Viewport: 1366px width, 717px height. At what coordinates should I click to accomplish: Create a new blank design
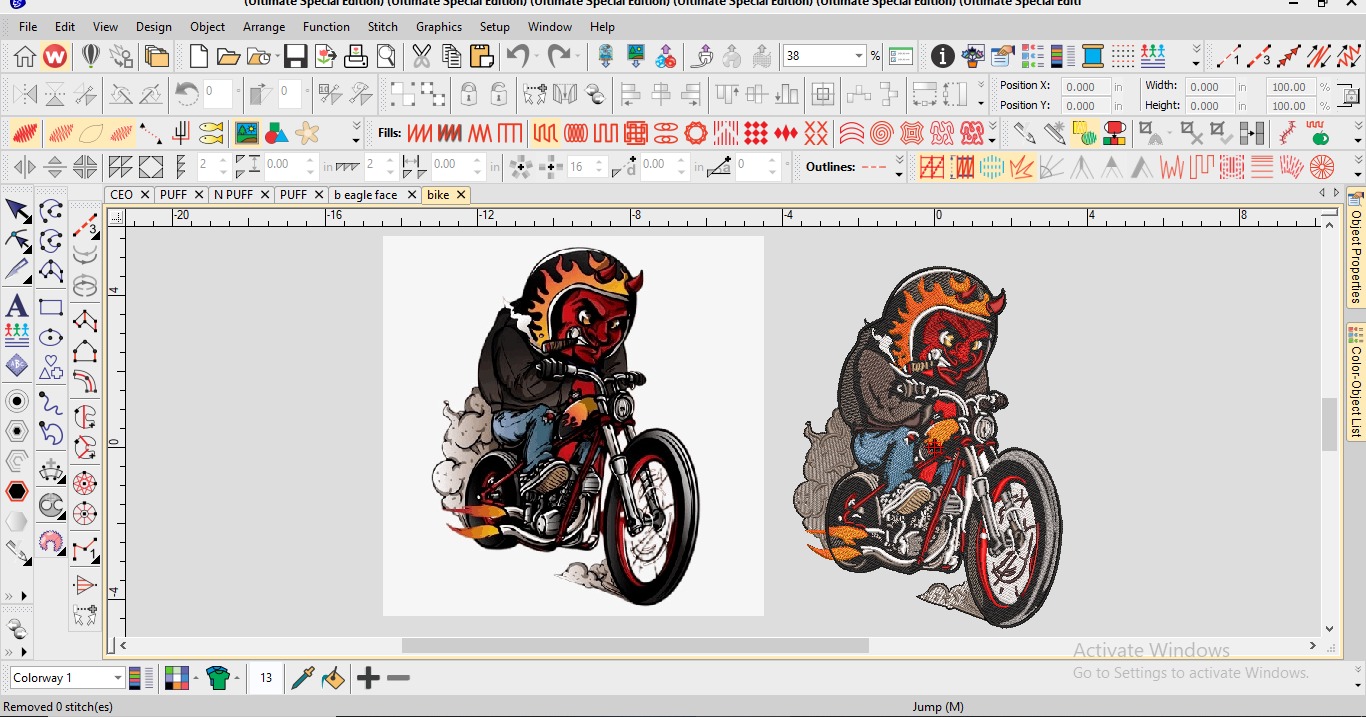tap(199, 56)
